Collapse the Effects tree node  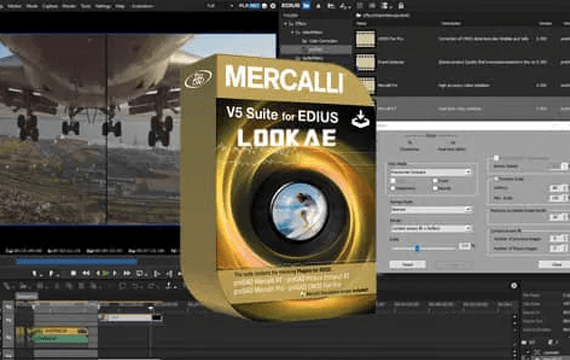tap(286, 24)
